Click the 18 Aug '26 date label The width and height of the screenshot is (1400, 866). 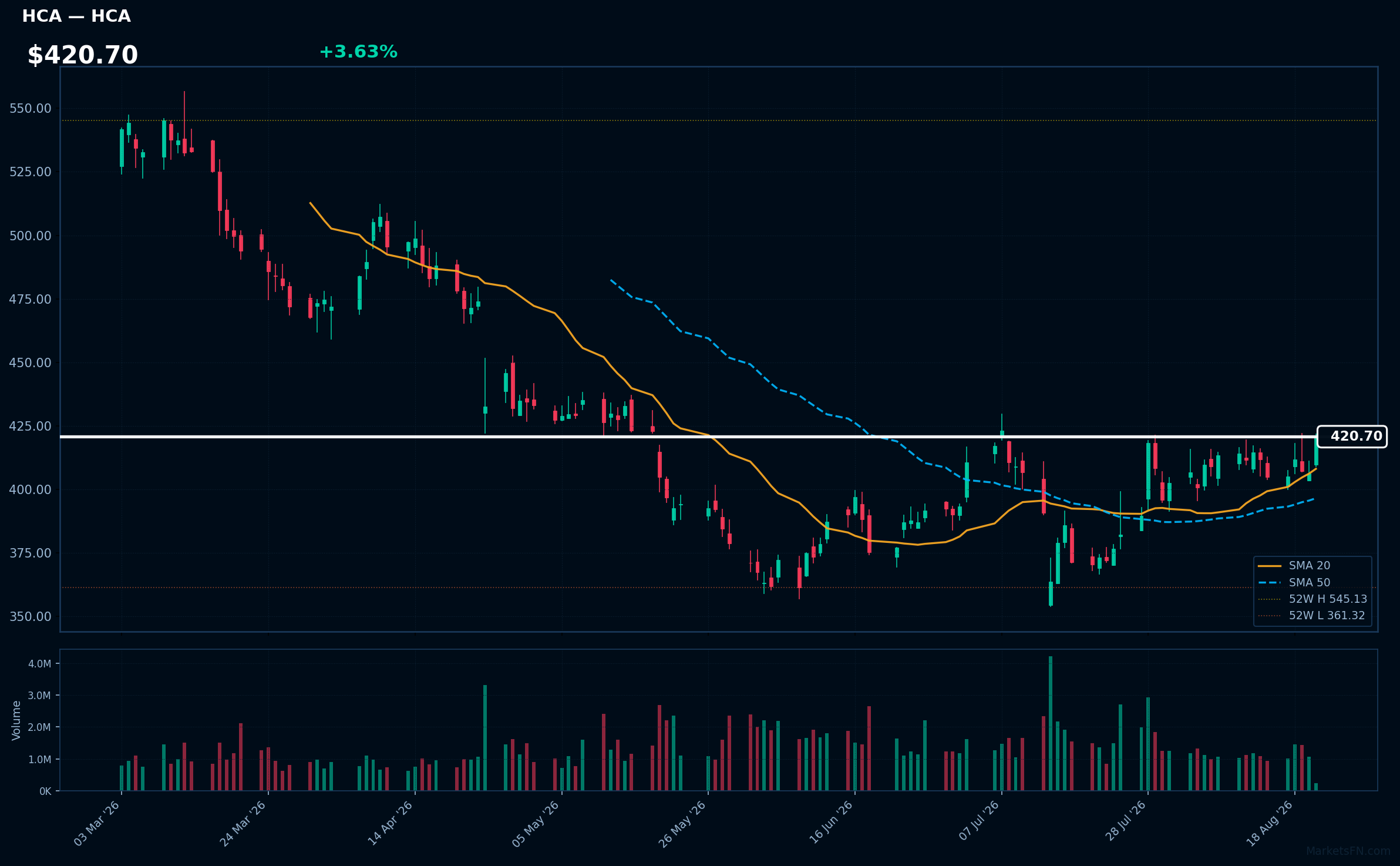click(x=1270, y=824)
